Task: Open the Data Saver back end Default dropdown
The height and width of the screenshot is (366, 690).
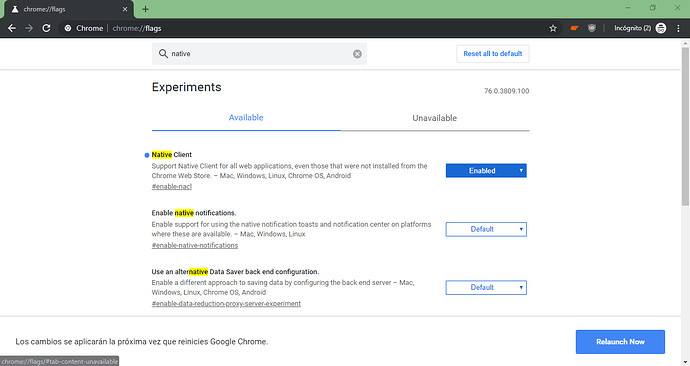Action: click(486, 288)
